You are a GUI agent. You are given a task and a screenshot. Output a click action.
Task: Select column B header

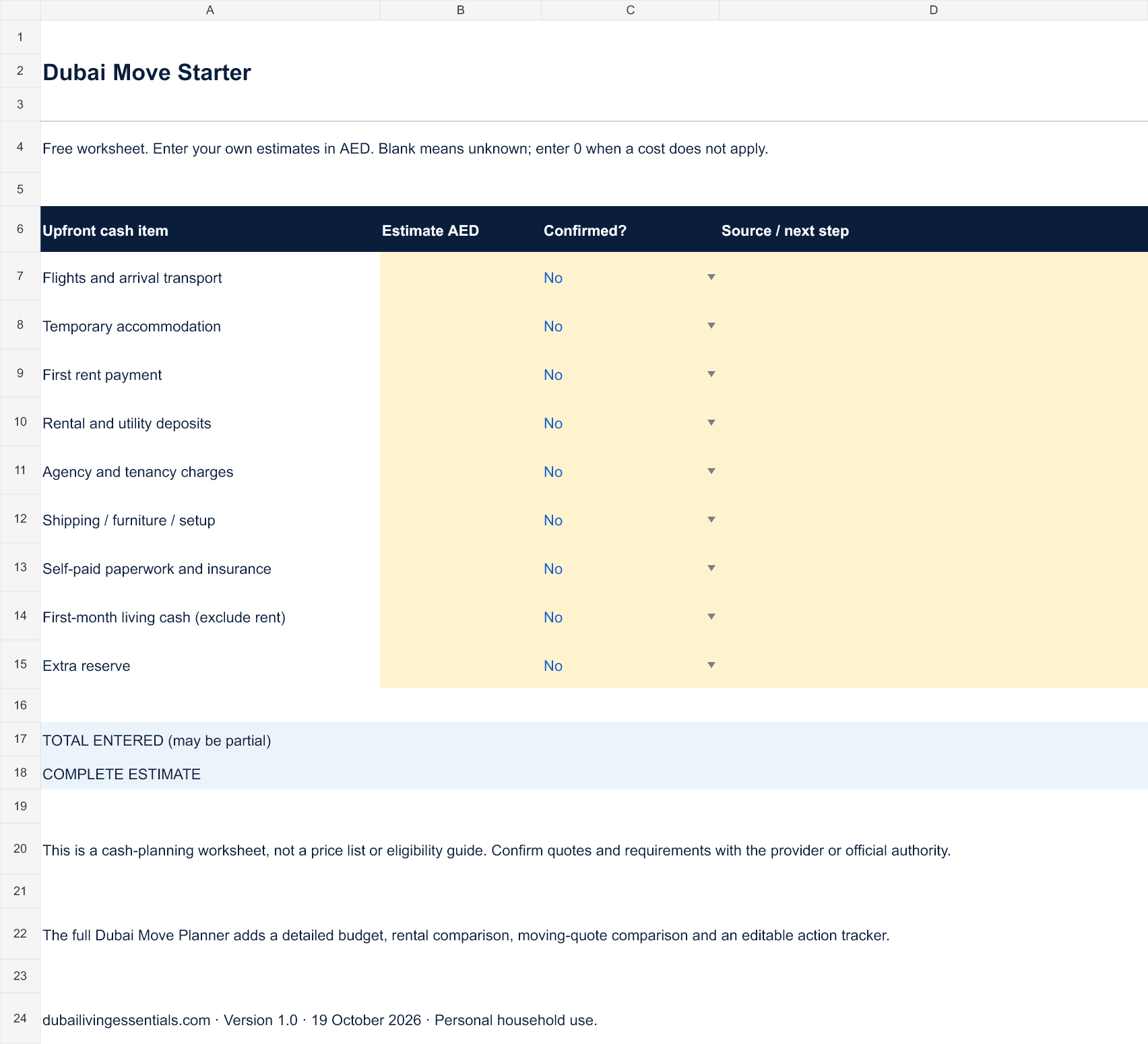461,10
